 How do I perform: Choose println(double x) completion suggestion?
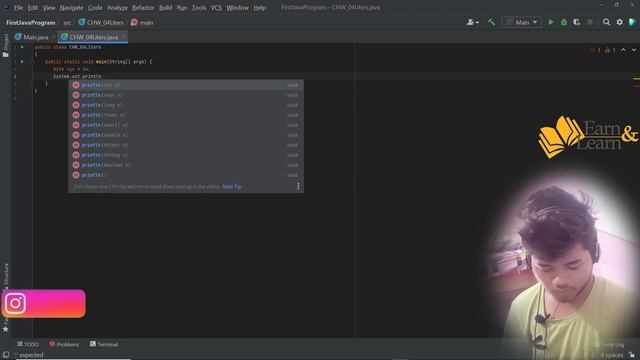186,135
